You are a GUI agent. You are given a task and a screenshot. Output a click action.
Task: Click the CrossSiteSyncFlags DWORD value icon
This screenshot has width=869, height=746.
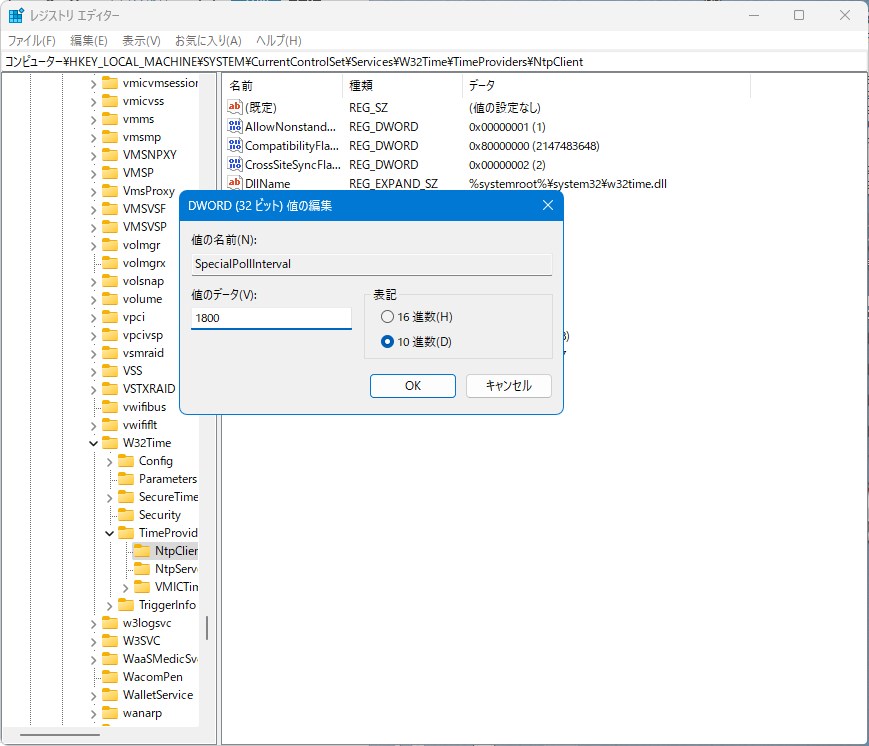click(235, 165)
